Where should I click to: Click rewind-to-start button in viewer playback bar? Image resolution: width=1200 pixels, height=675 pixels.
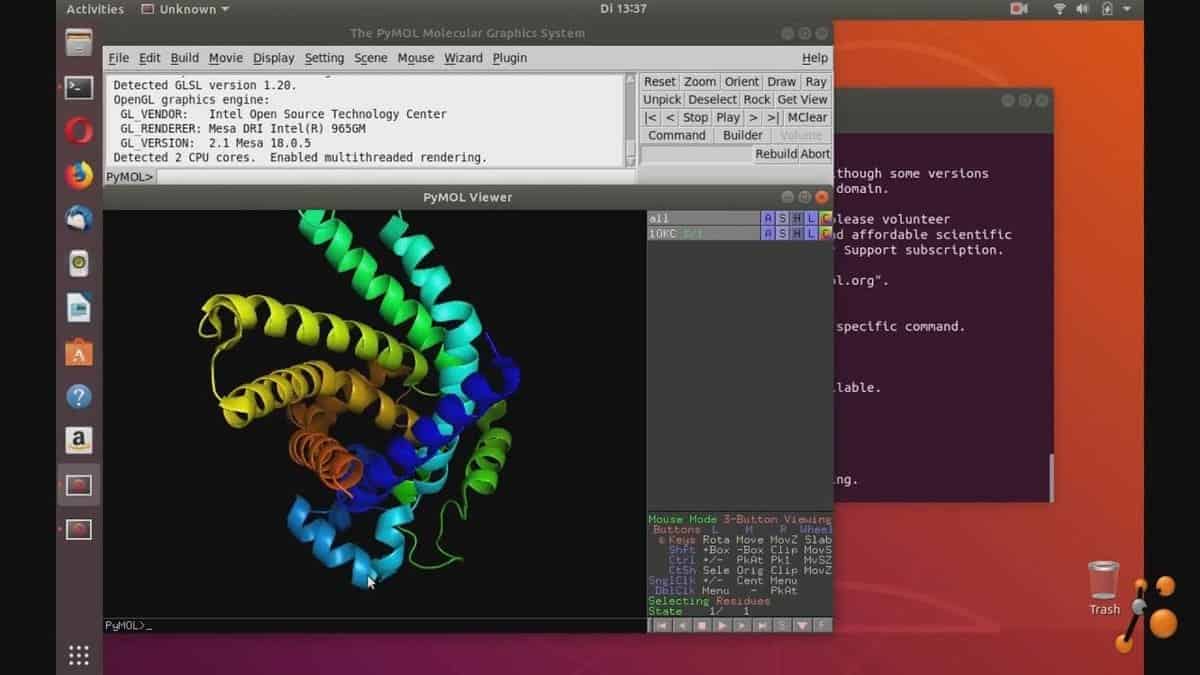click(x=660, y=625)
